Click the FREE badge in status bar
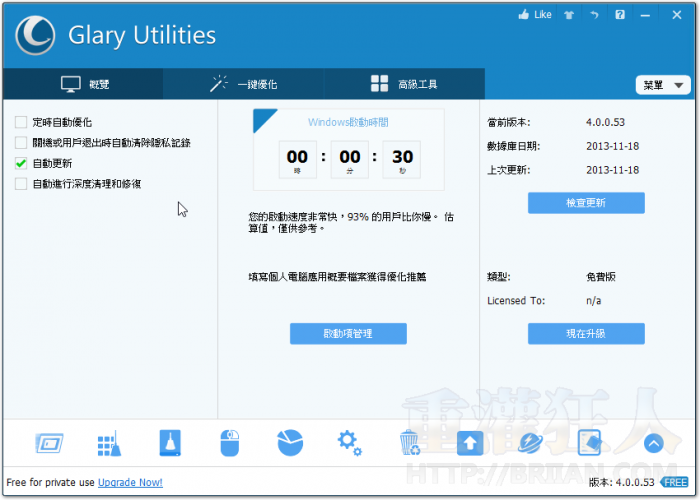 675,482
